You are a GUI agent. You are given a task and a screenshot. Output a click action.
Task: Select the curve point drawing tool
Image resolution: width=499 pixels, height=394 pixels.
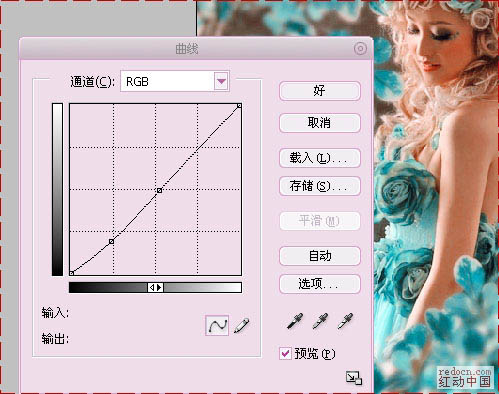[x=217, y=325]
